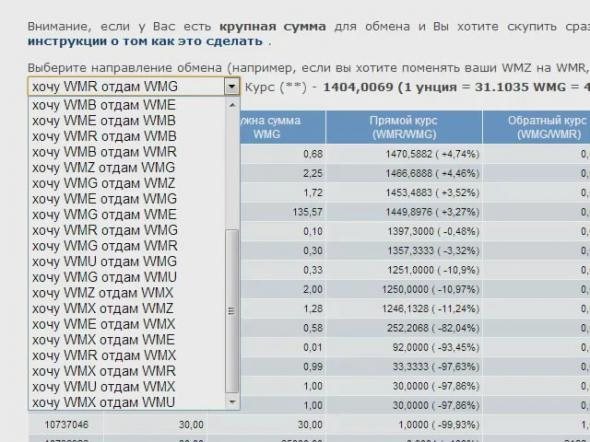The height and width of the screenshot is (442, 590).
Task: Open the 'инструкции о том как это сделать' link
Action: click(x=145, y=41)
